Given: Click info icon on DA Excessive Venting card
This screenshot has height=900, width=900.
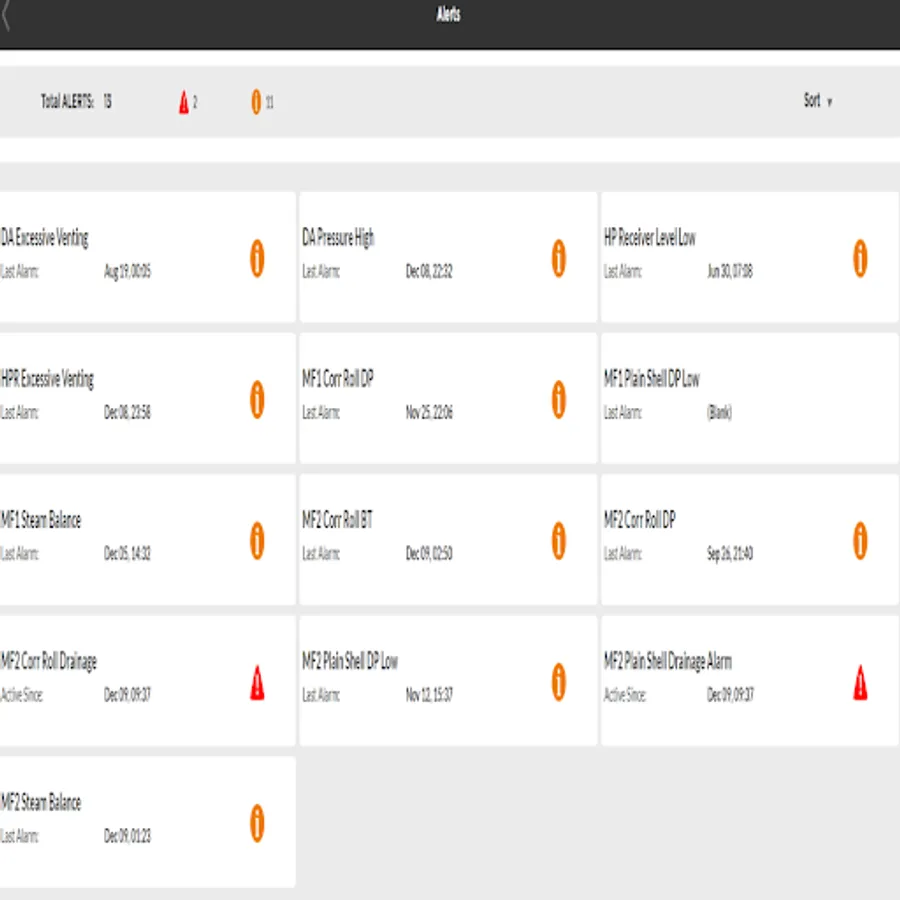Looking at the screenshot, I should pos(257,258).
